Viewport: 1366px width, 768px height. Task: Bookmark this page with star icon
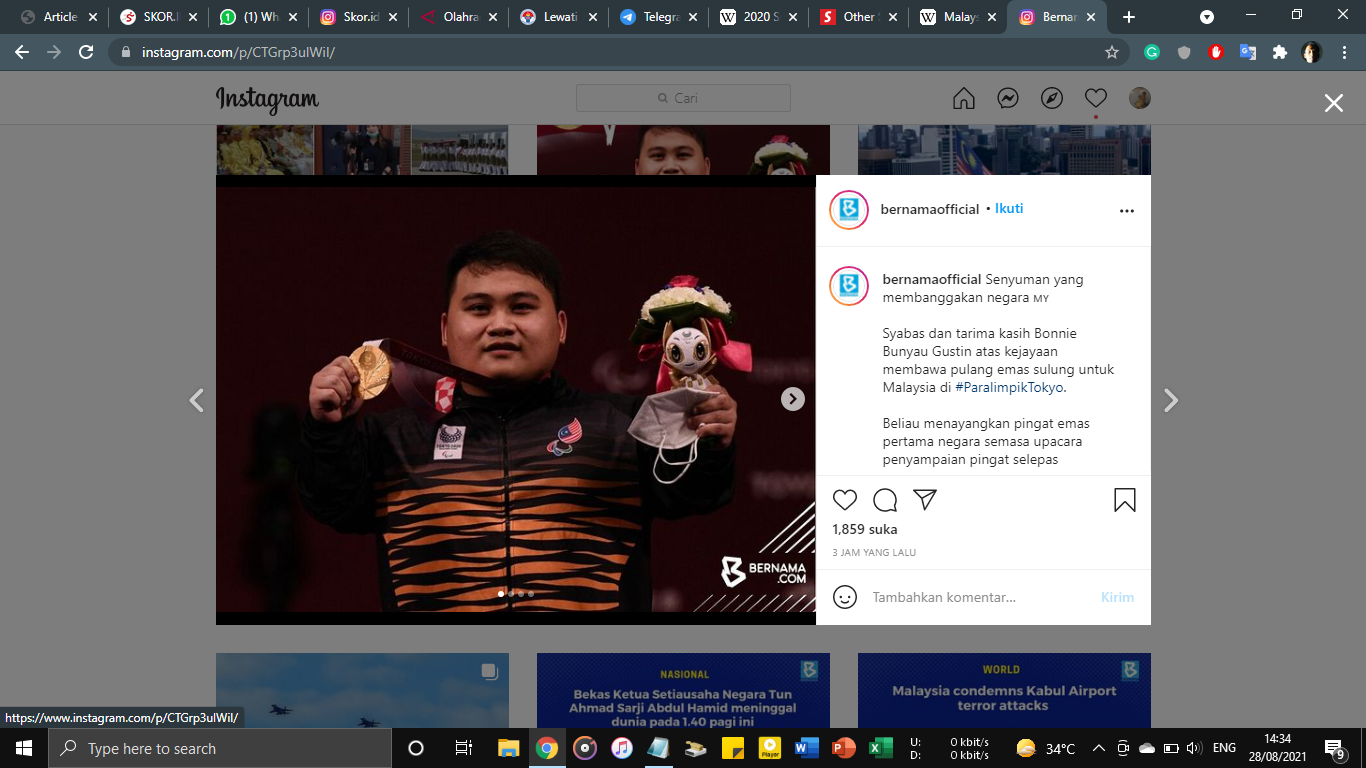[x=1111, y=52]
